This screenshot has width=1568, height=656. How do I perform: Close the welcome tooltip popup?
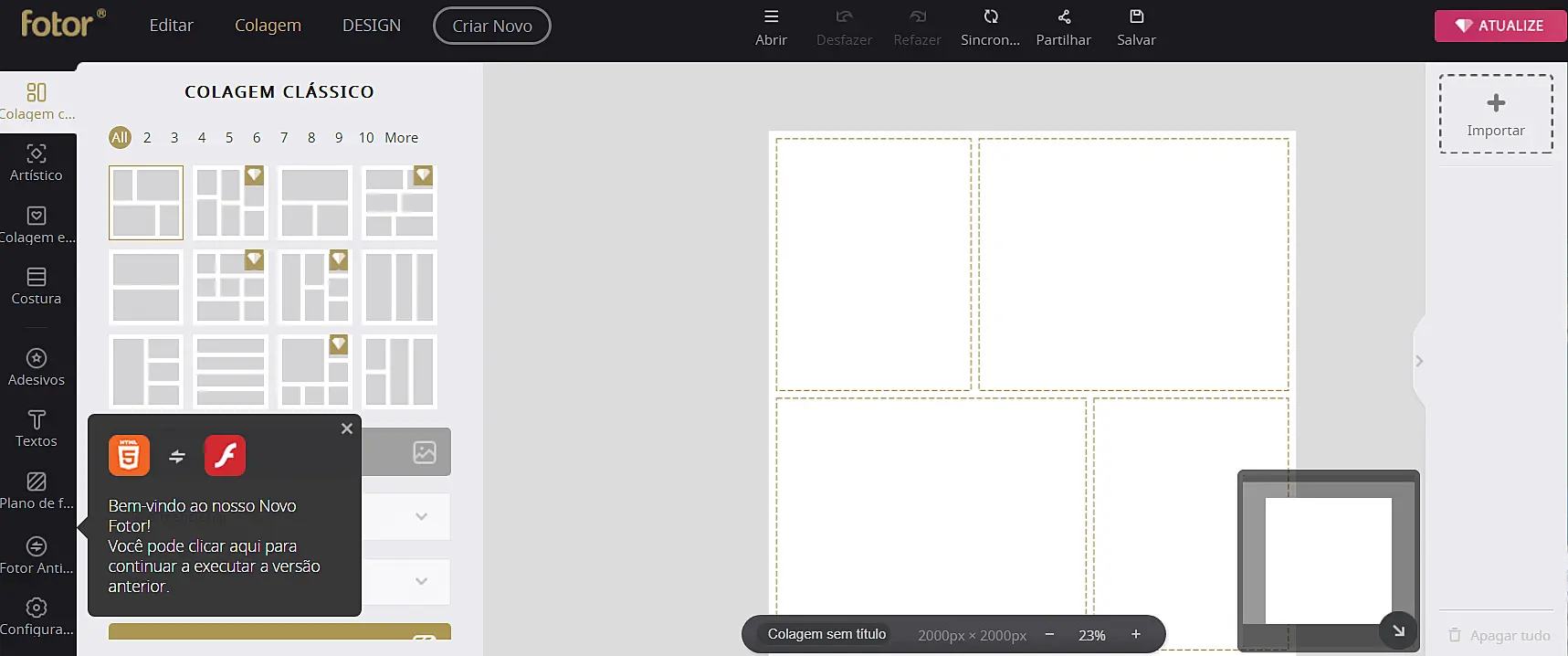tap(347, 429)
